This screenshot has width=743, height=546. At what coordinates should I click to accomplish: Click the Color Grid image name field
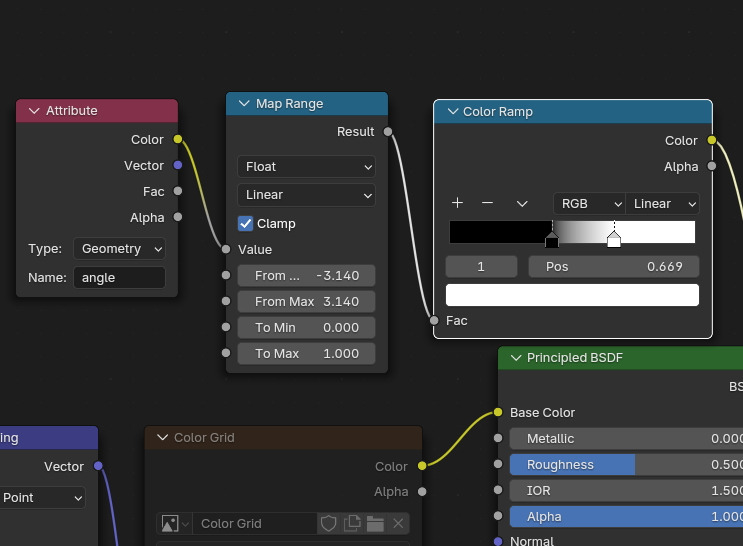255,524
